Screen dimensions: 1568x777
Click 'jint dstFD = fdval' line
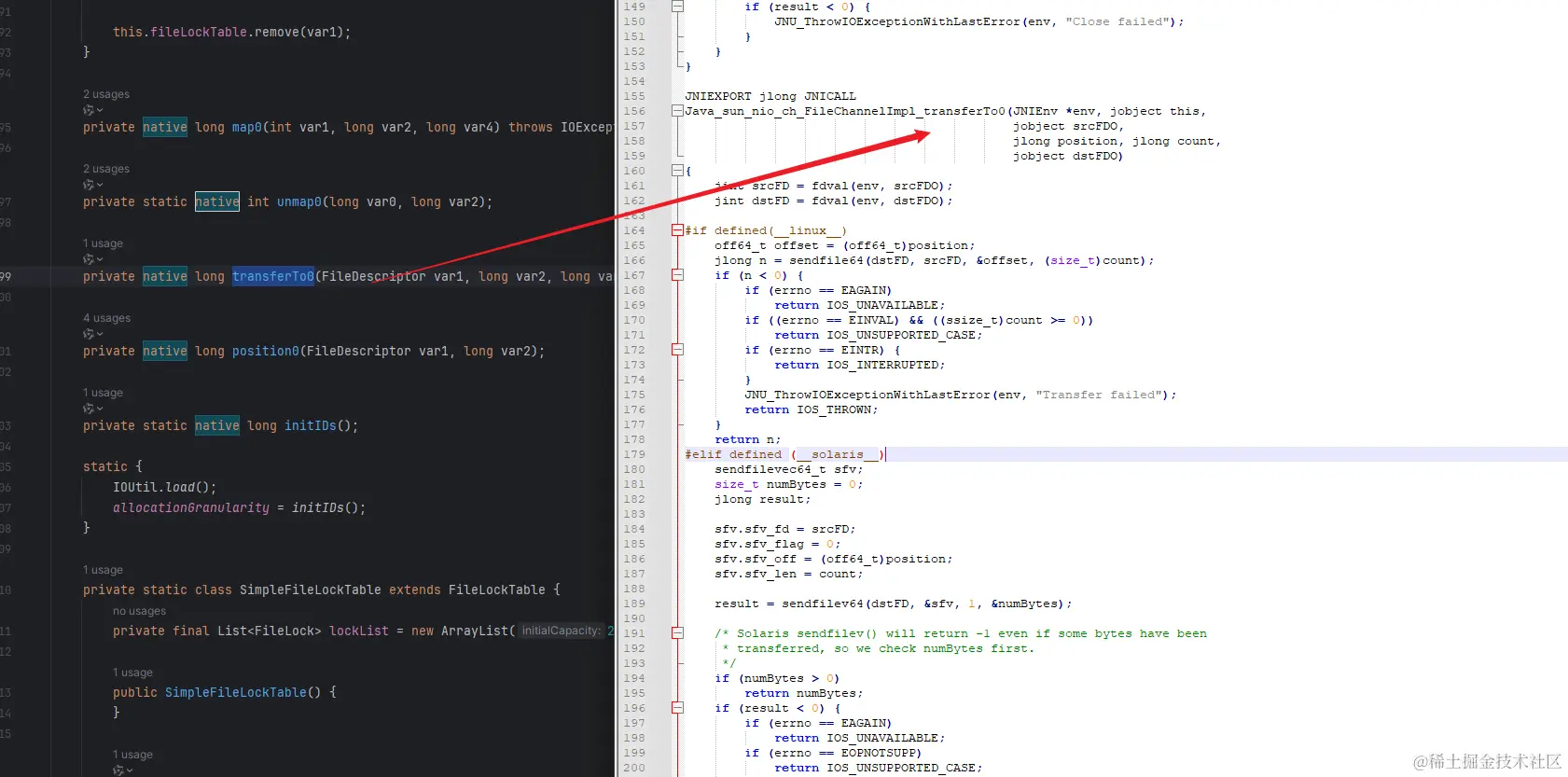click(x=834, y=201)
